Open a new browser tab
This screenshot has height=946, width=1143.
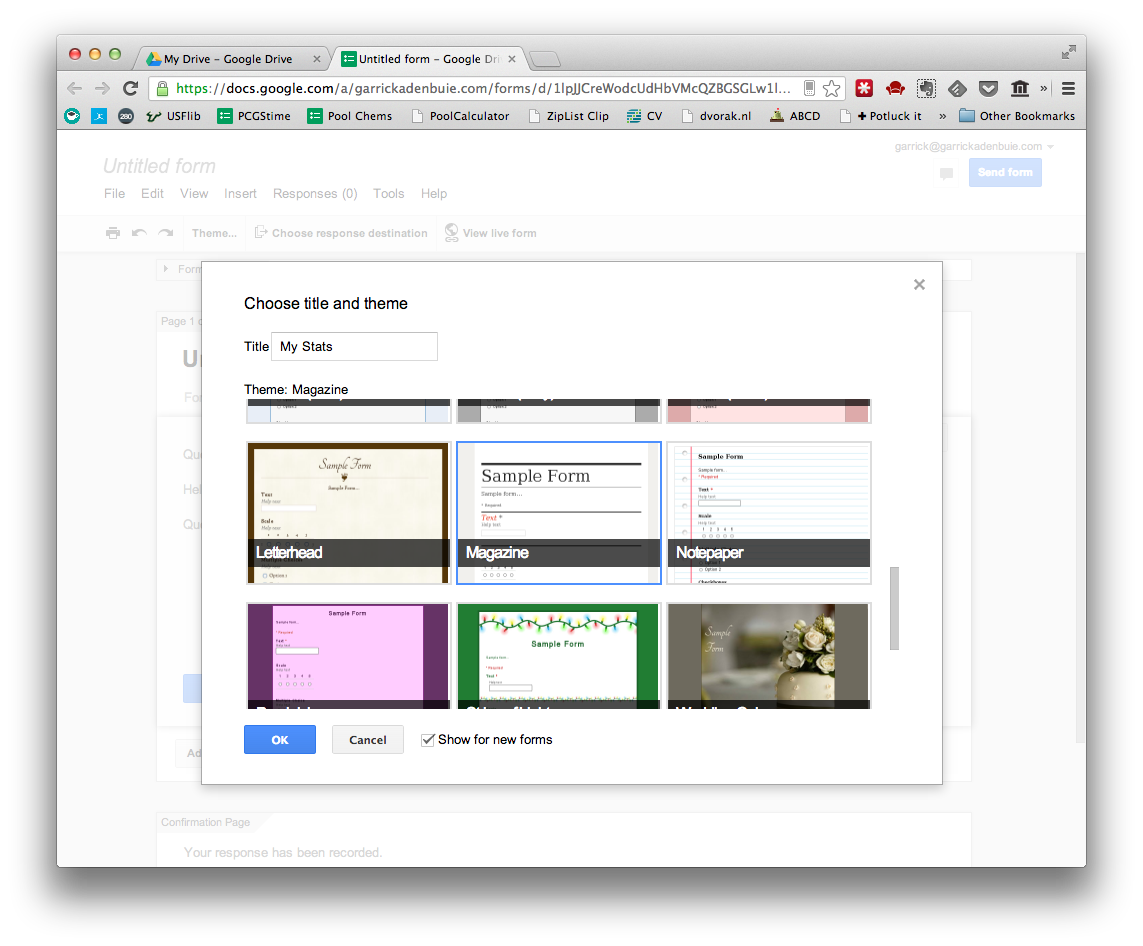545,59
